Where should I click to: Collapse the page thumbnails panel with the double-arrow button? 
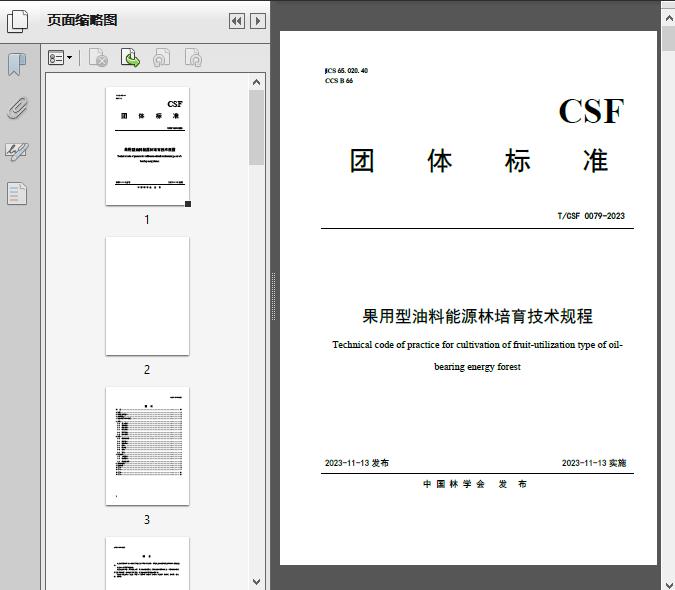tap(237, 21)
